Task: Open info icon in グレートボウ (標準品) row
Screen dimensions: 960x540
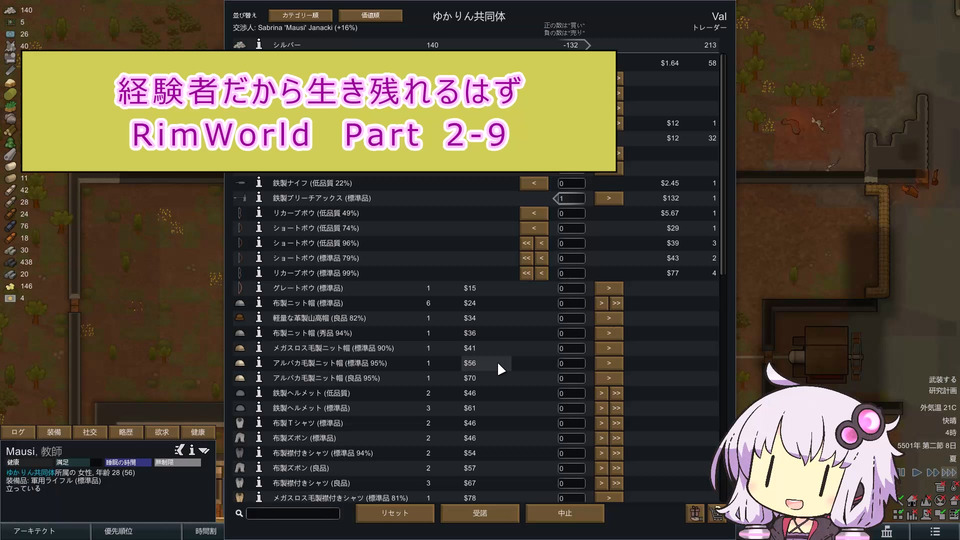Action: tap(259, 288)
